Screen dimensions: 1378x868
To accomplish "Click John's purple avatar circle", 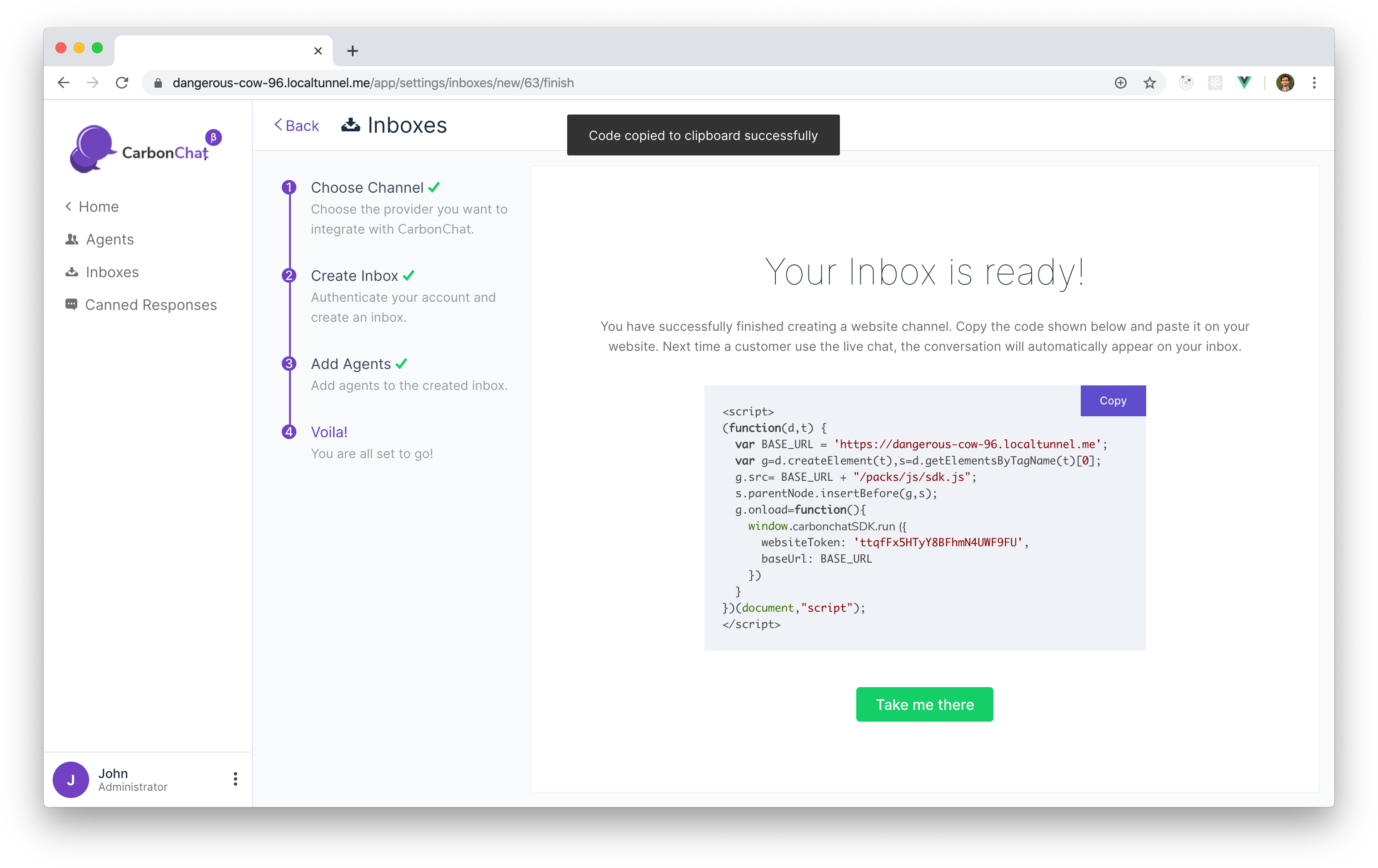I will pos(71,779).
